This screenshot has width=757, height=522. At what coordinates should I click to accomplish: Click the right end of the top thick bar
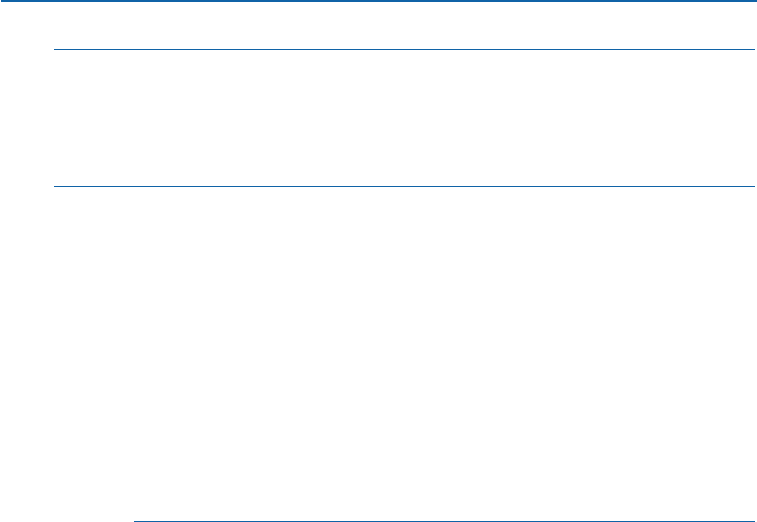tap(752, 1)
